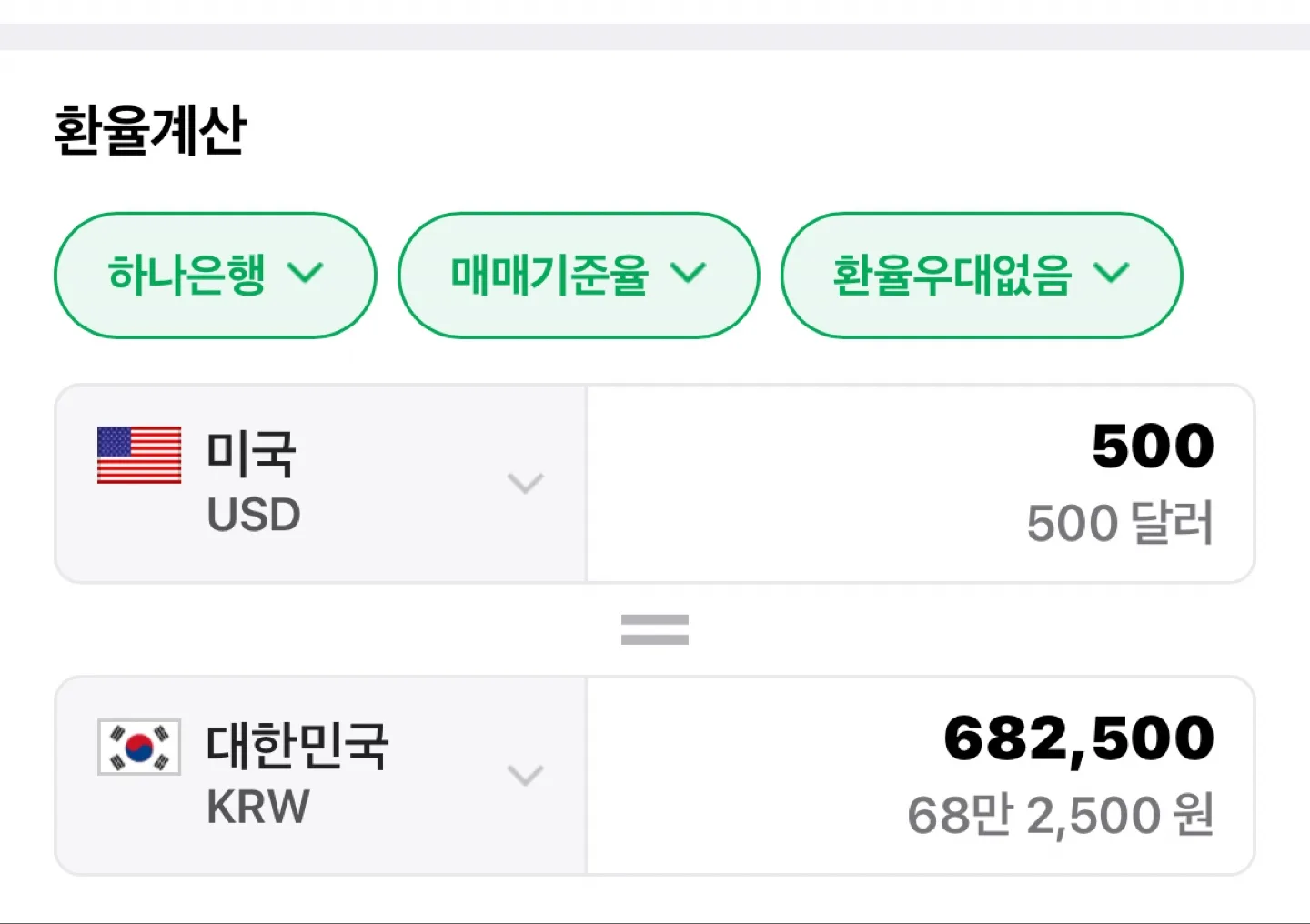This screenshot has height=924, width=1310.
Task: Click the 68만 2,500 원 subtext
Action: [x=1061, y=815]
